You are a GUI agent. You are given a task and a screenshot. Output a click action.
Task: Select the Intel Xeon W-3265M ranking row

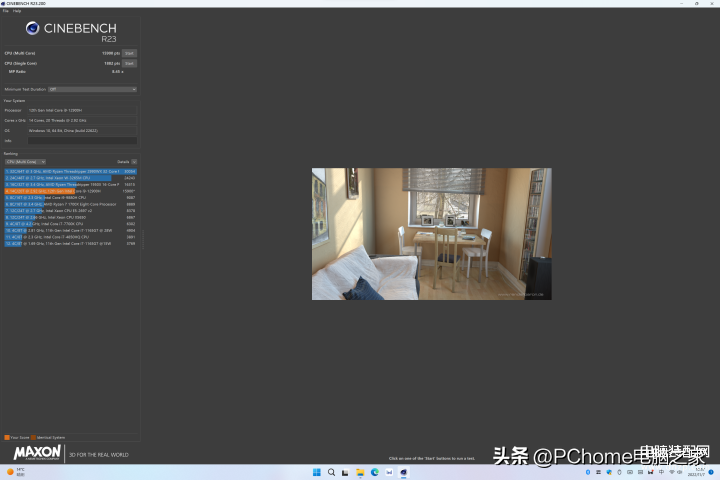71,178
